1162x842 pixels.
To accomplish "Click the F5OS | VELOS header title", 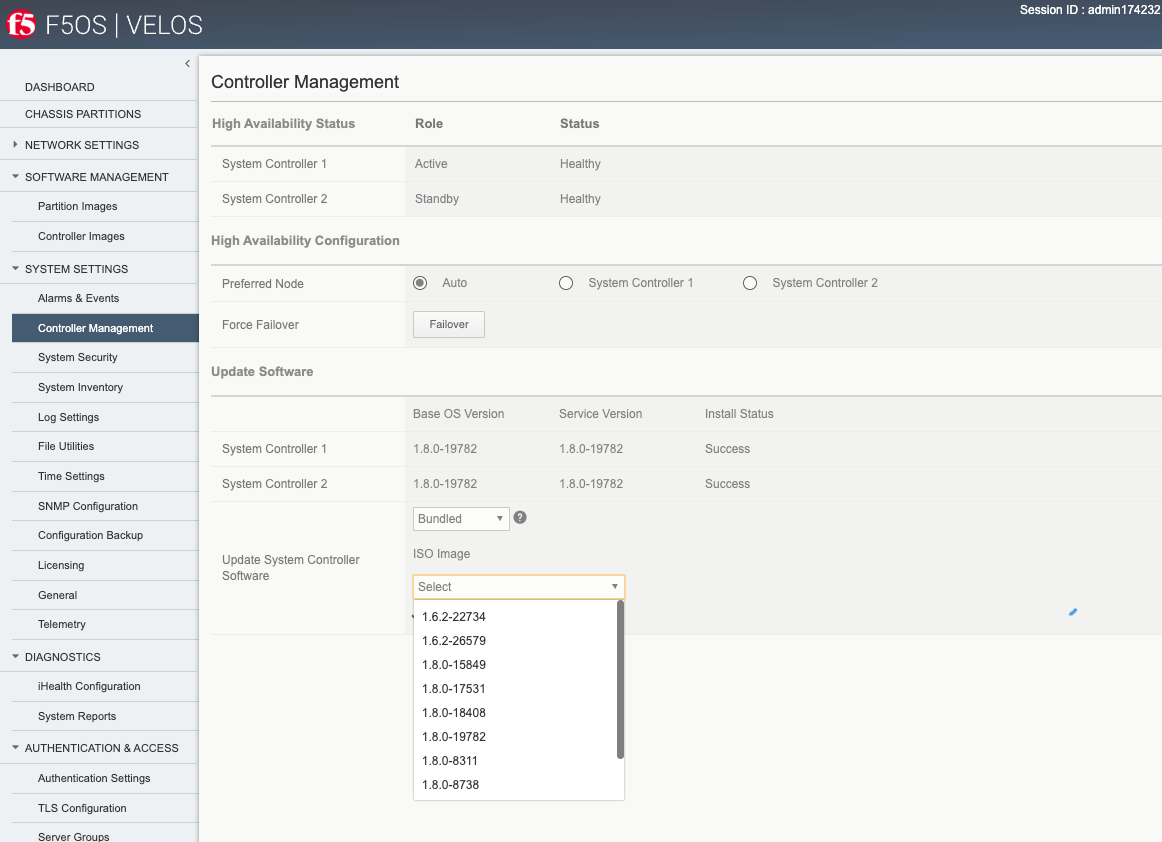I will point(124,25).
